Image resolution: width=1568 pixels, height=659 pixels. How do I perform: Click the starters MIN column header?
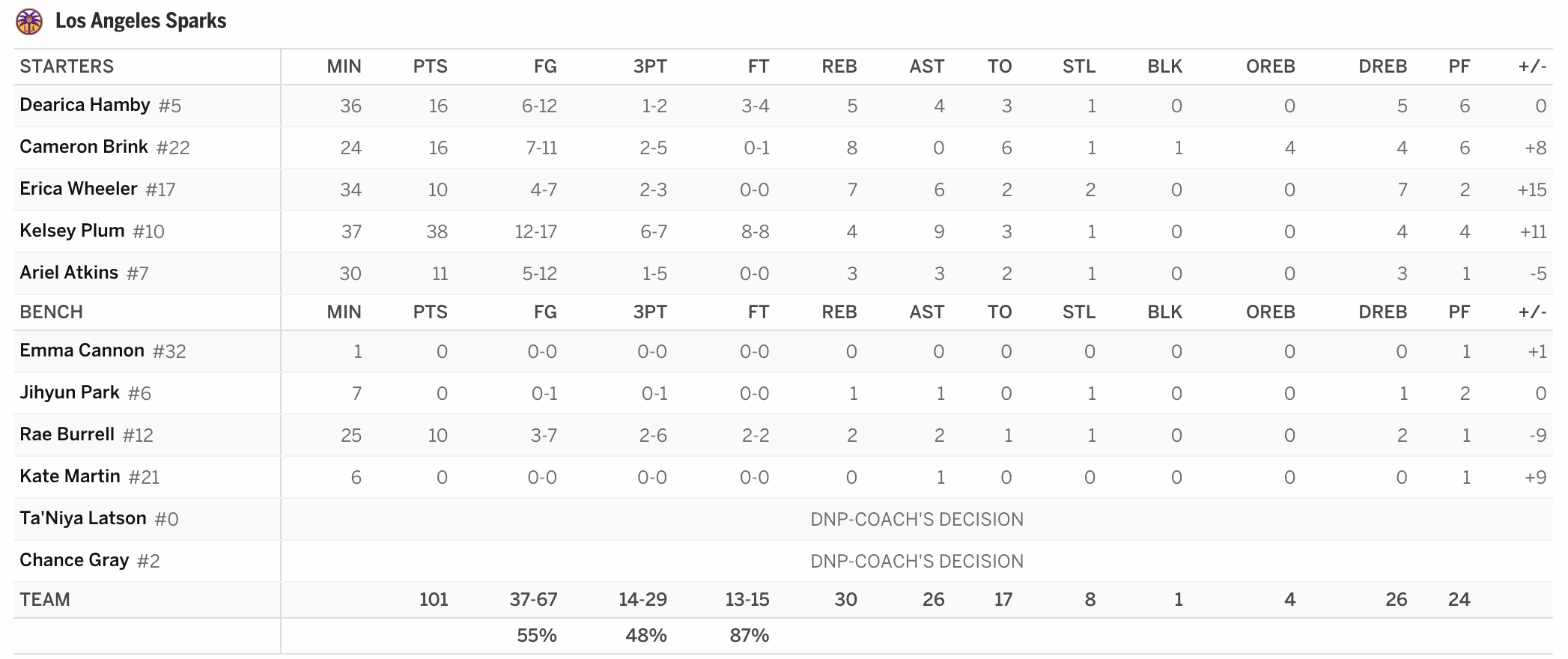tap(344, 67)
